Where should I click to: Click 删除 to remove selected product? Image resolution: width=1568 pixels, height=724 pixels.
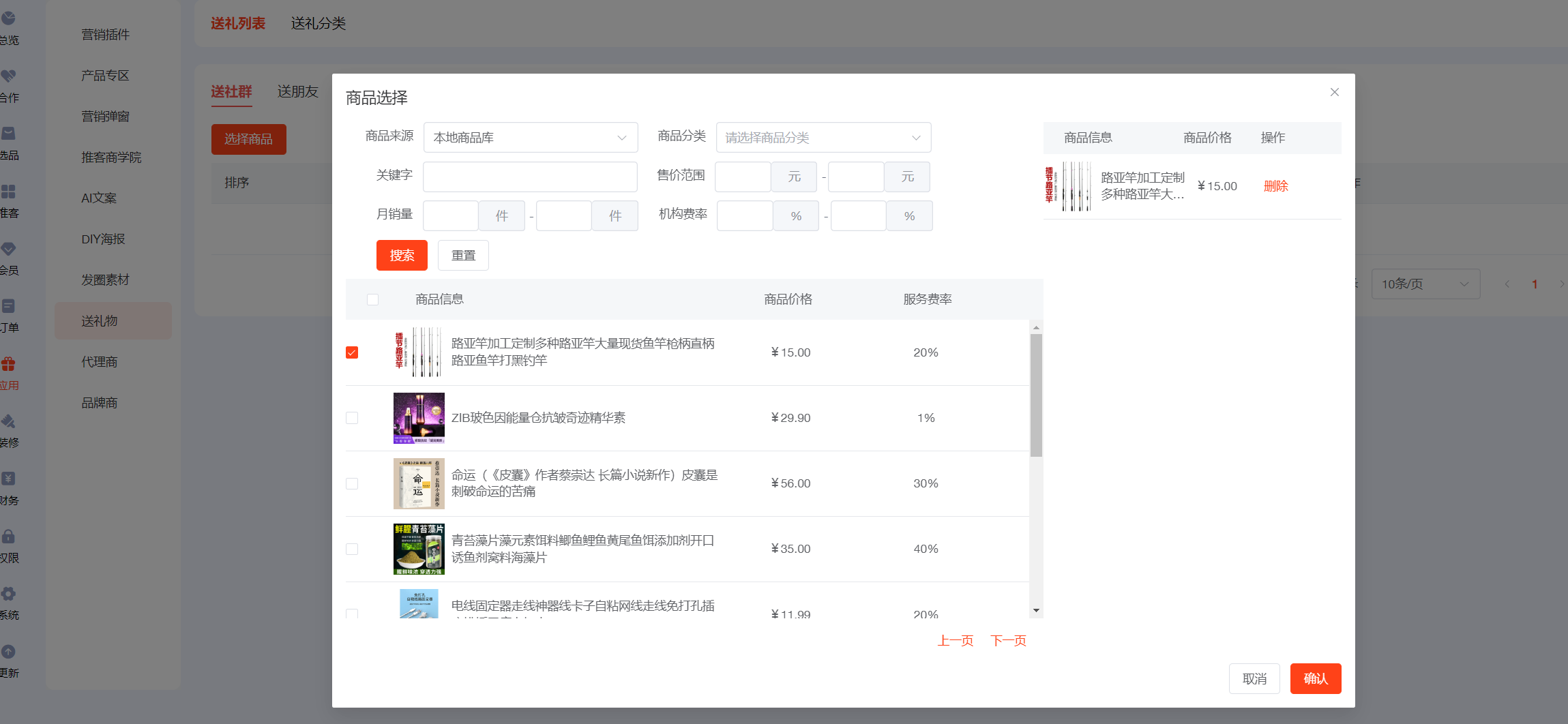tap(1275, 186)
